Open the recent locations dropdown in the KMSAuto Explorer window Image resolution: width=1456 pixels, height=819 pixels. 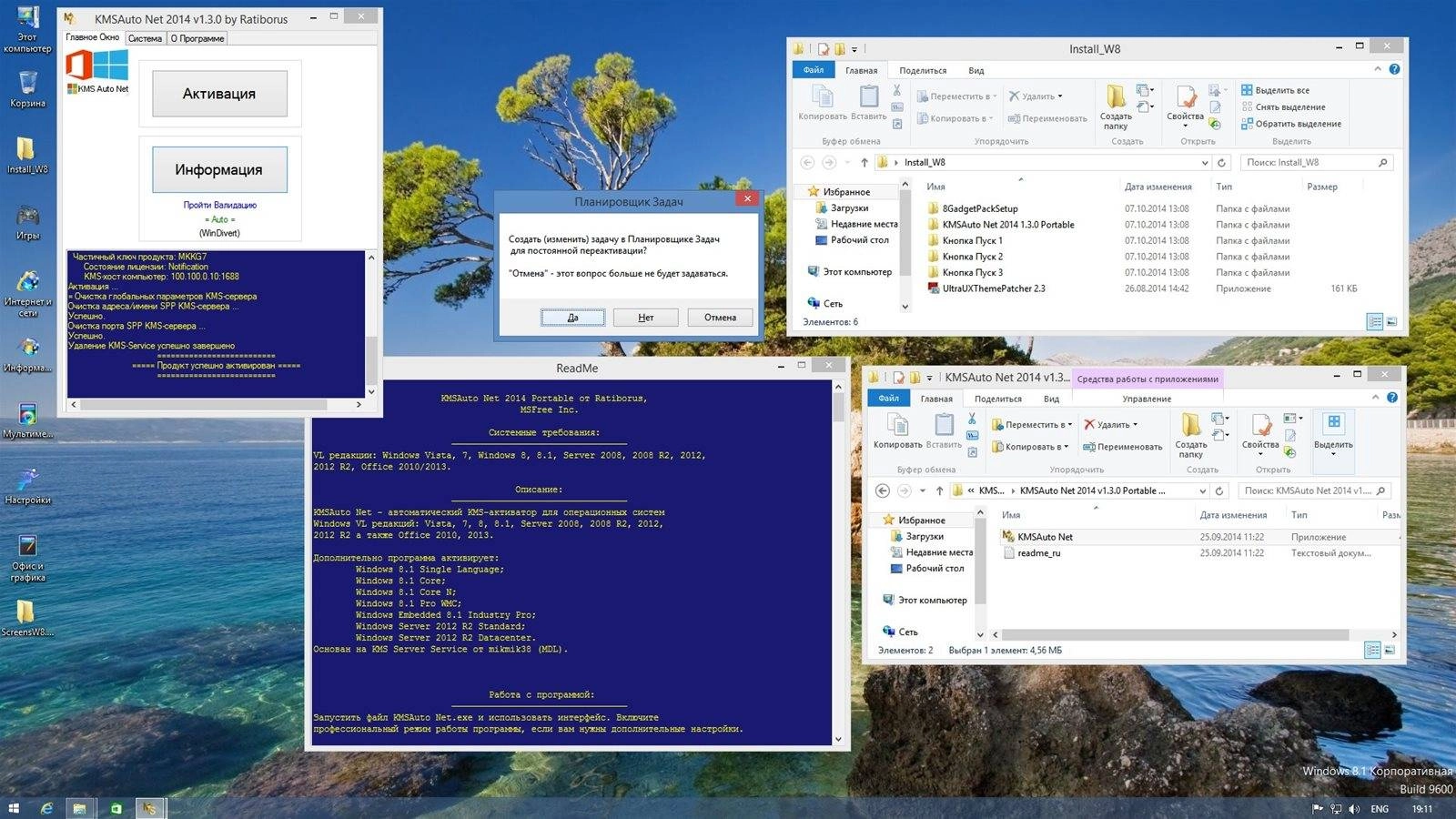click(x=923, y=490)
